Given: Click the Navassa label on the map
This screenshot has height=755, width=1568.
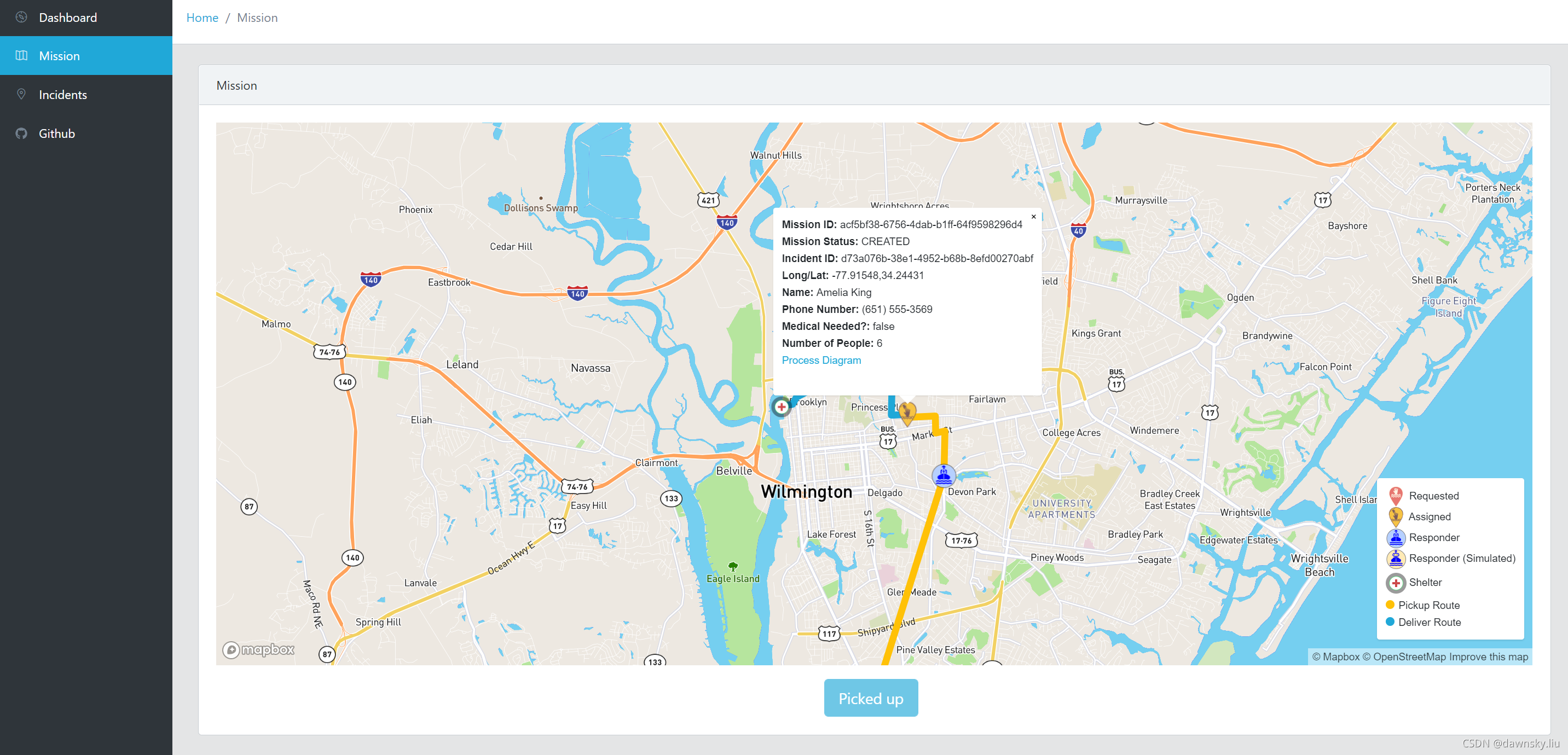Looking at the screenshot, I should point(591,368).
